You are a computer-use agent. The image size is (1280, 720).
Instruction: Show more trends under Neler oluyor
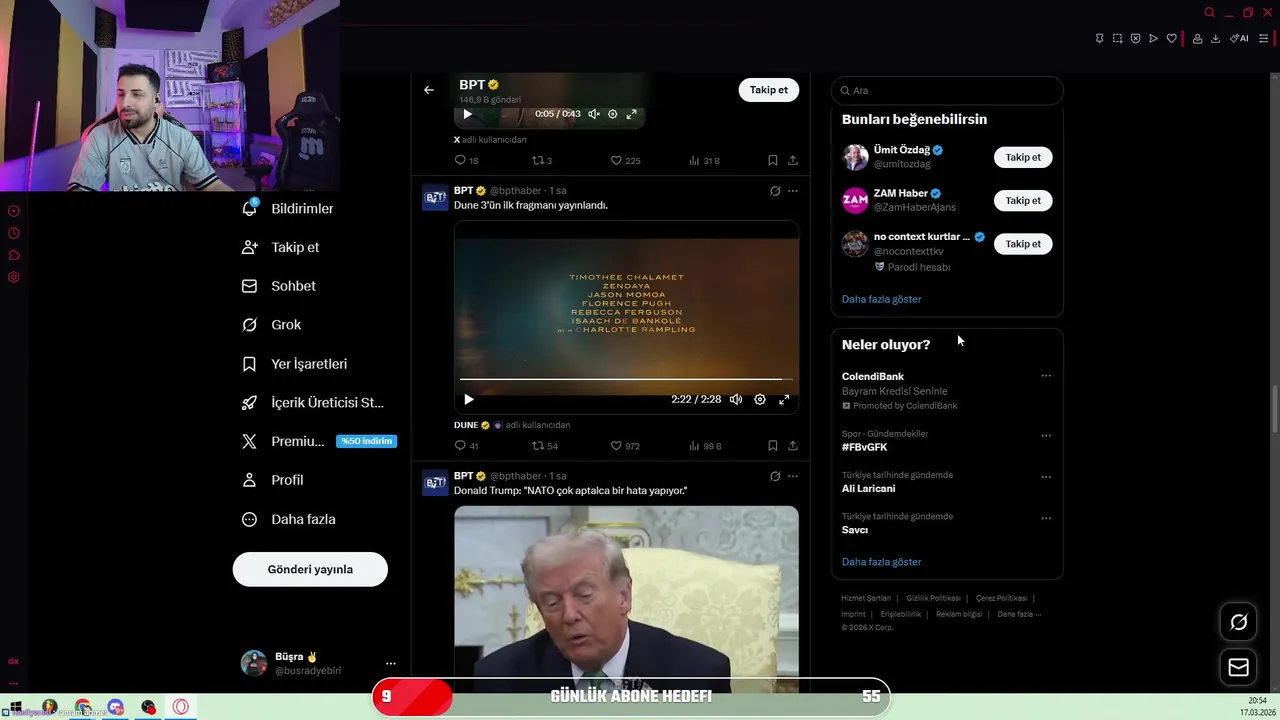point(881,562)
